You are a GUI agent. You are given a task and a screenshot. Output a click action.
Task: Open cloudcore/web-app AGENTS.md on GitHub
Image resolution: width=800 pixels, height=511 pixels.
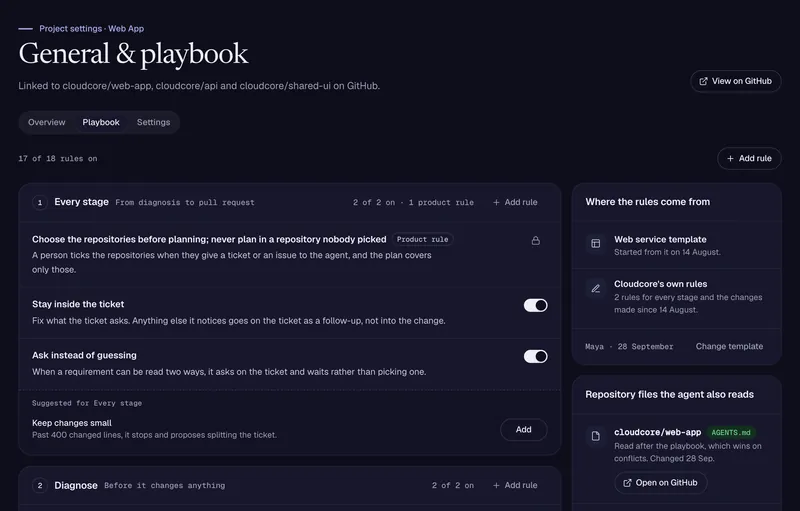[x=661, y=483]
